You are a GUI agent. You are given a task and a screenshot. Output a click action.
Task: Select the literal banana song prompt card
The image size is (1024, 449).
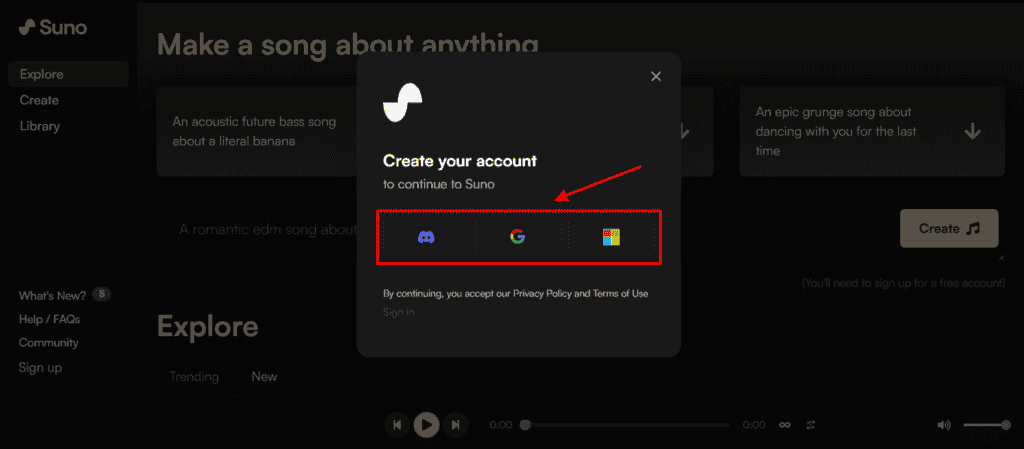(x=257, y=131)
